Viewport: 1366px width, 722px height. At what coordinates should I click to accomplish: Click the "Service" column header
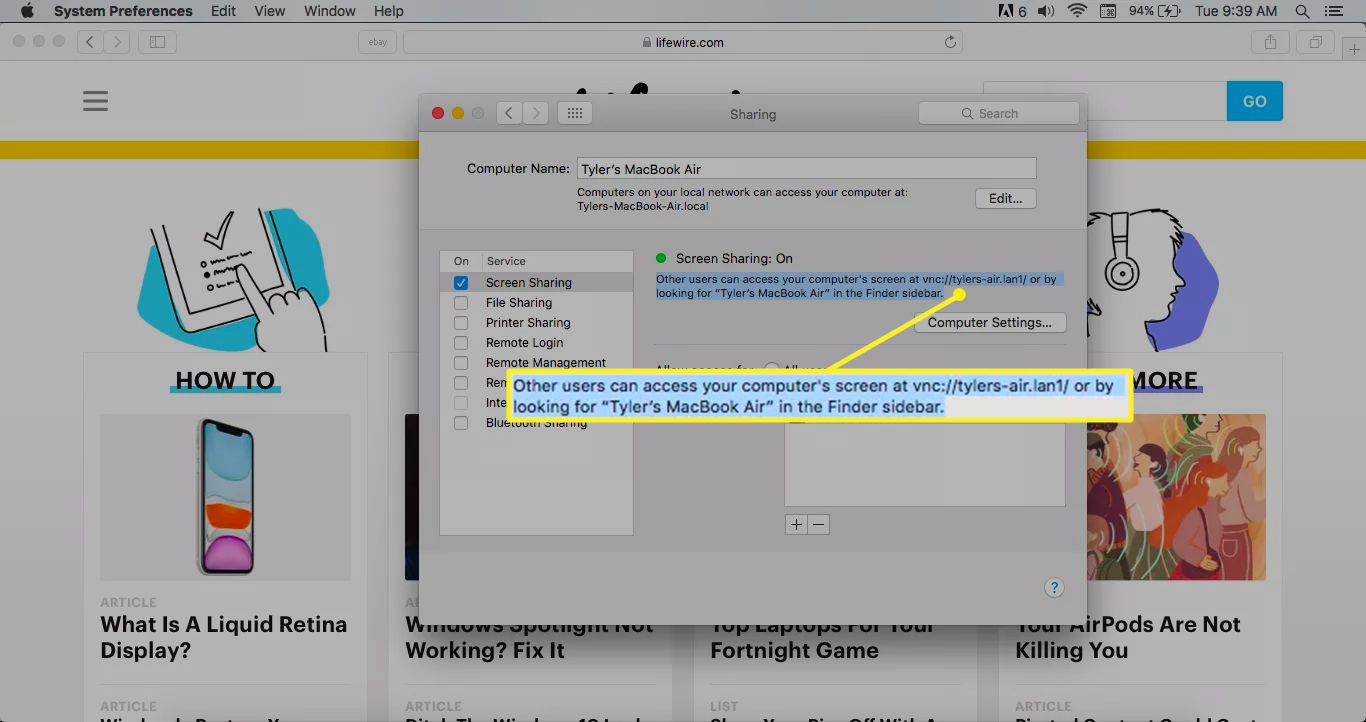506,261
